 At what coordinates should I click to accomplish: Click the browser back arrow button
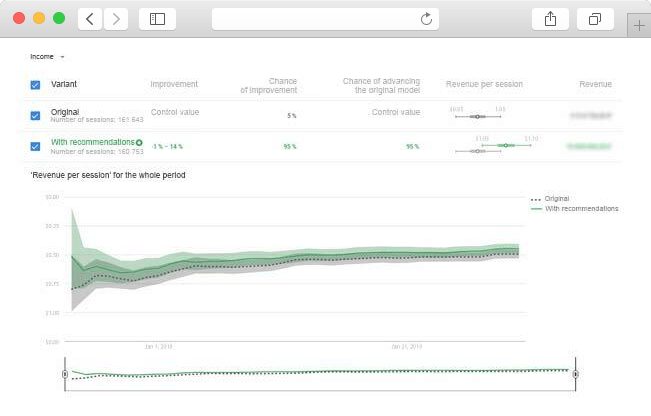point(90,19)
